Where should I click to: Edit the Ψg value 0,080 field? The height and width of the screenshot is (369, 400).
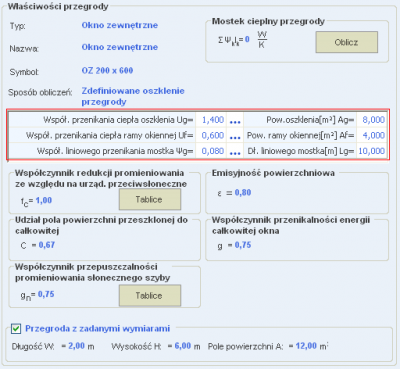tap(211, 151)
